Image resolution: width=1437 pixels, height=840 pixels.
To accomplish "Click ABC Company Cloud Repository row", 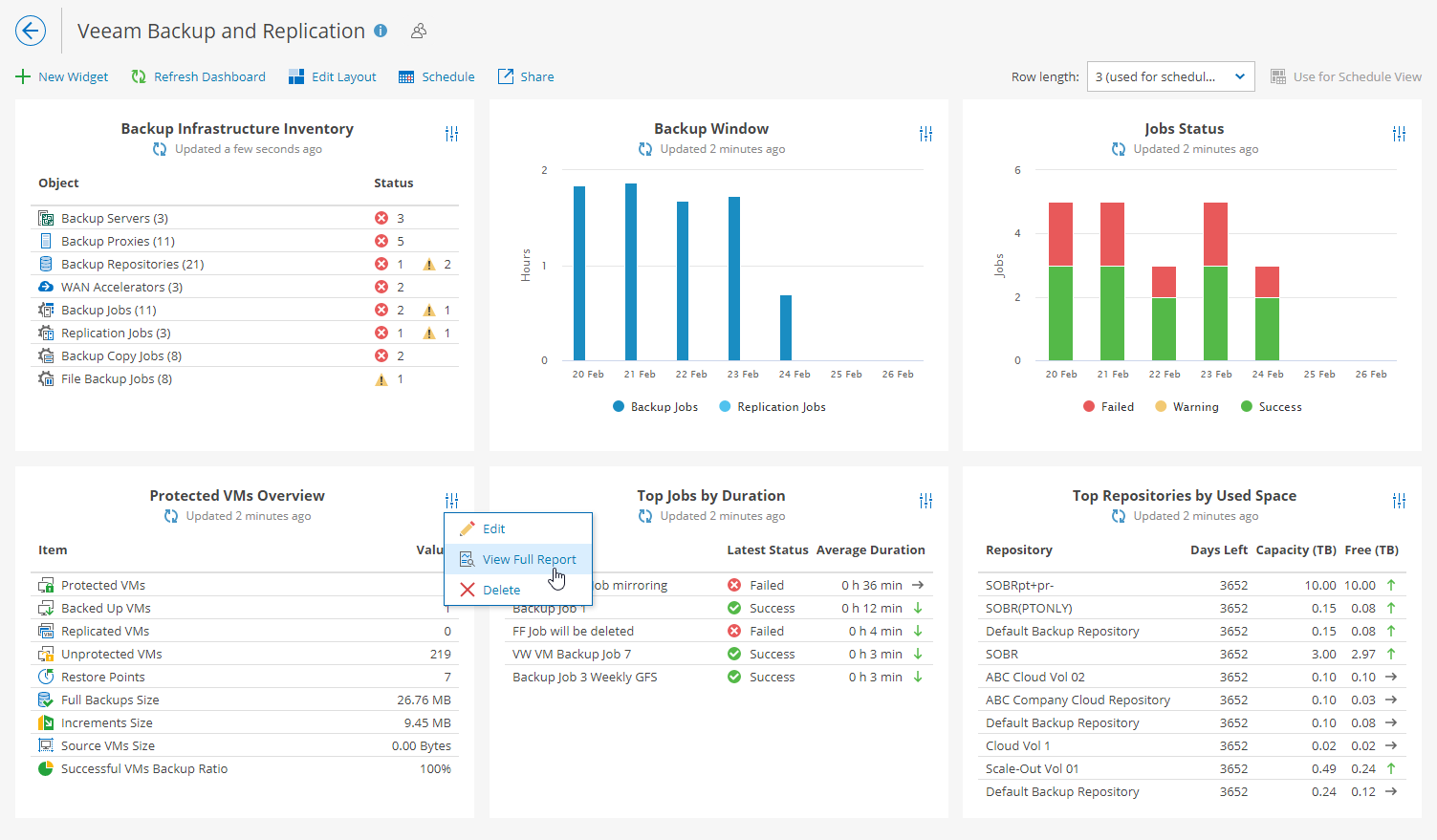I will [1192, 700].
